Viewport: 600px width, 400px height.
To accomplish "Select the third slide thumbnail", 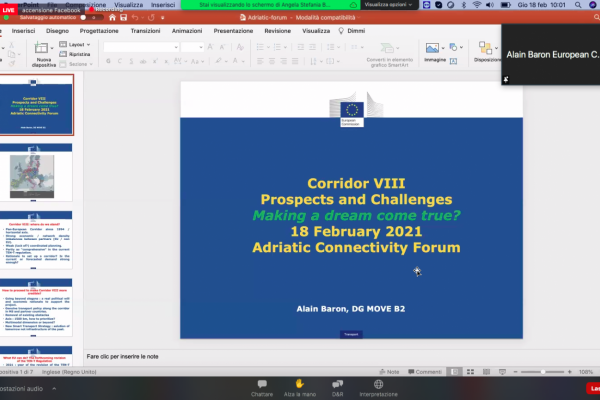I will pyautogui.click(x=36, y=240).
